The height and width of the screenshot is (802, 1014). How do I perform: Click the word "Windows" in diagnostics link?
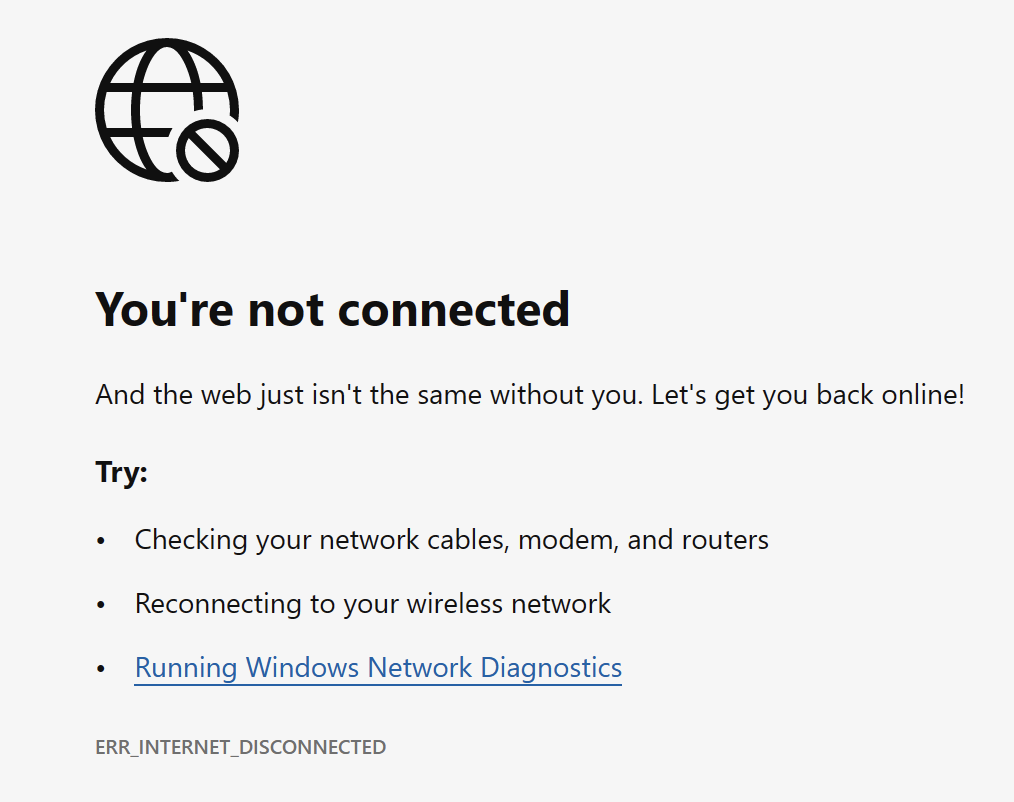pyautogui.click(x=302, y=667)
